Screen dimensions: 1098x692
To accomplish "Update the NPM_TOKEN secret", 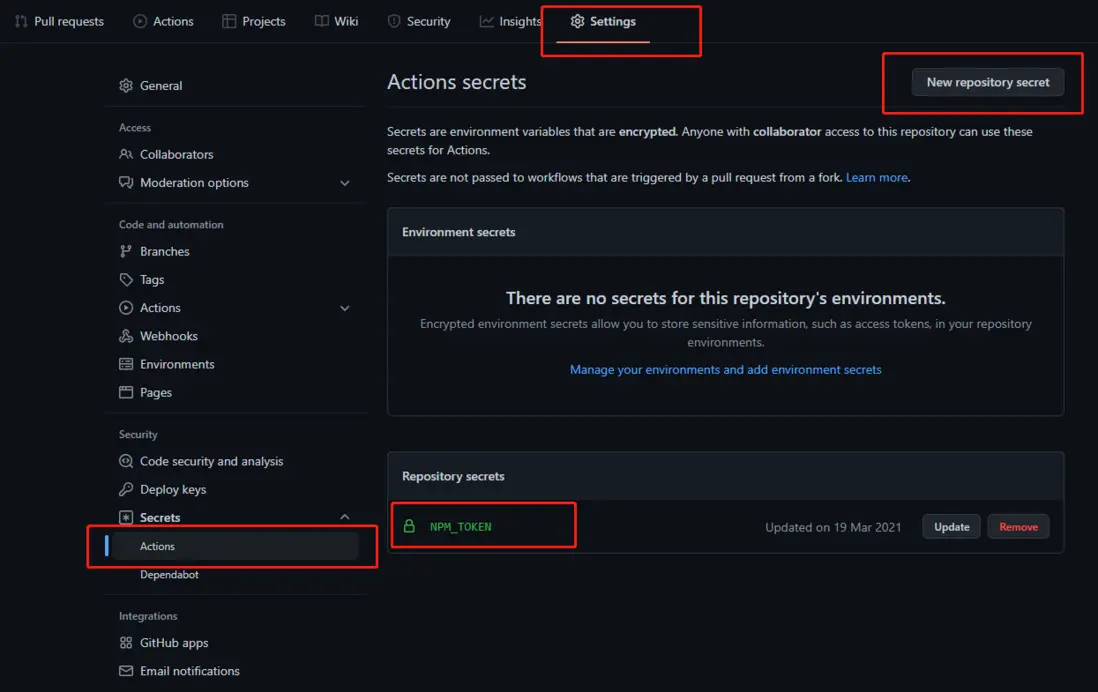I will pos(951,527).
